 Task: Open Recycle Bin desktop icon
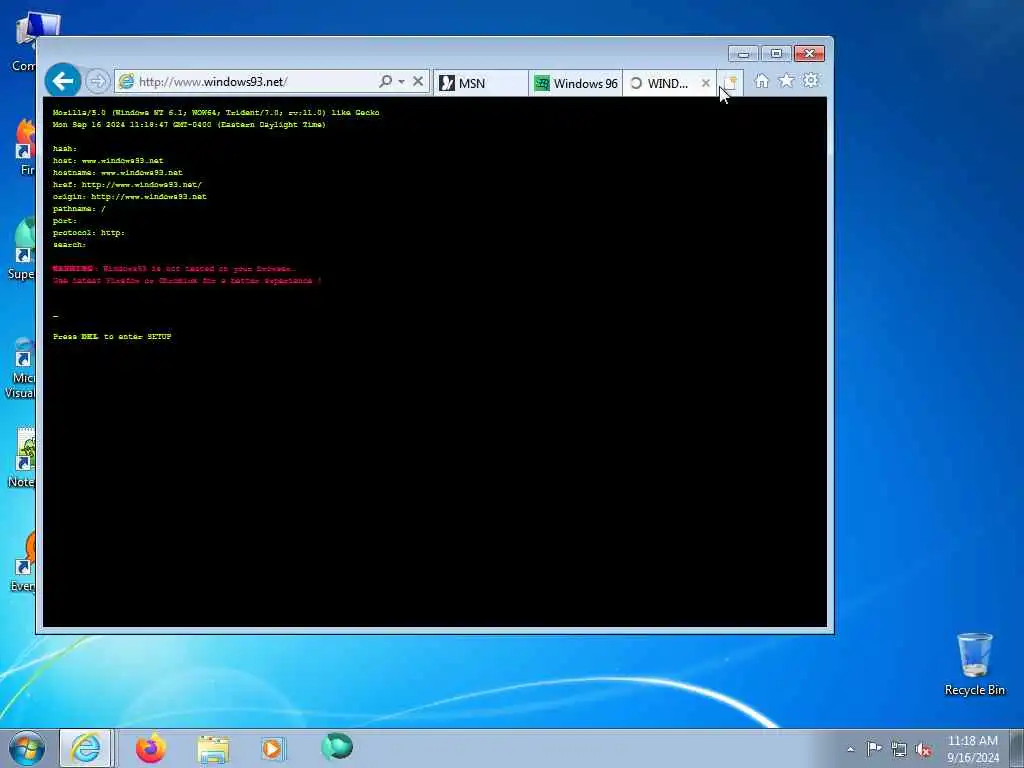coord(974,664)
